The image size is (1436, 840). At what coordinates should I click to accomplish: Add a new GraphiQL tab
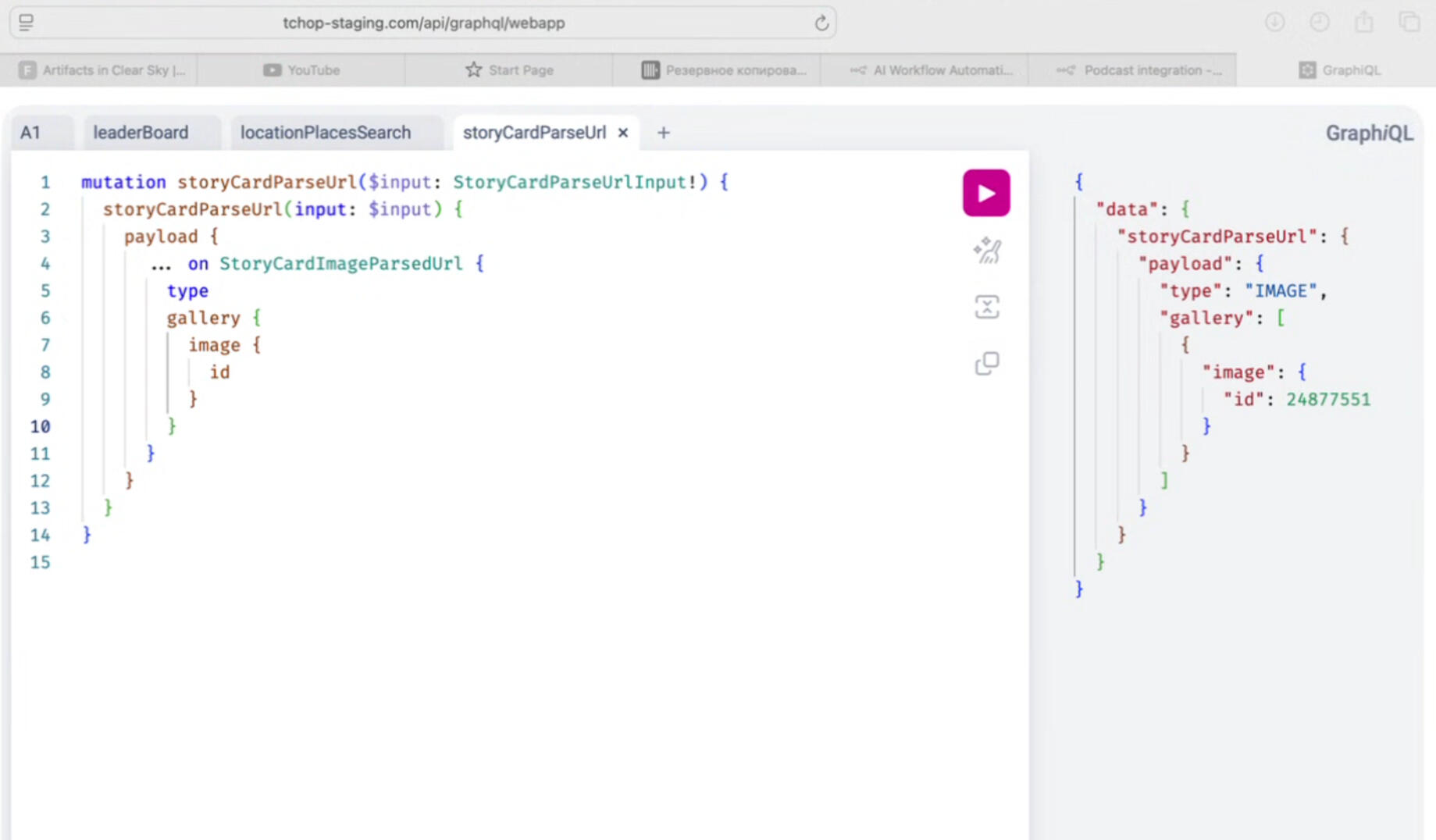[663, 133]
